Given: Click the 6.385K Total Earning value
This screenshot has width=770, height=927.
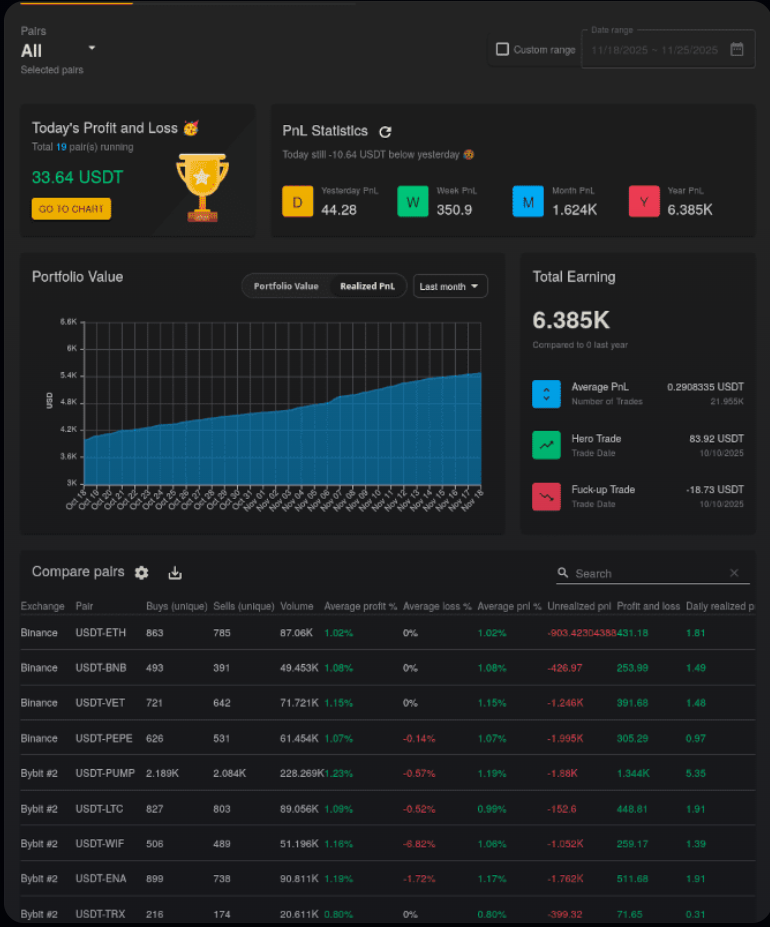Looking at the screenshot, I should tap(571, 320).
